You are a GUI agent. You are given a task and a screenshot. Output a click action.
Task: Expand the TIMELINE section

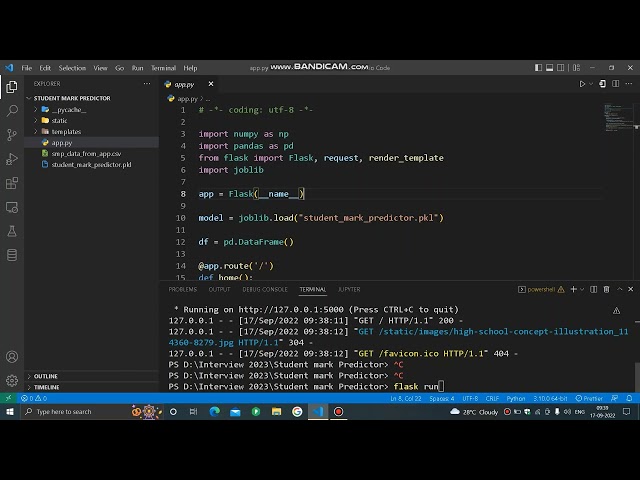click(91, 387)
